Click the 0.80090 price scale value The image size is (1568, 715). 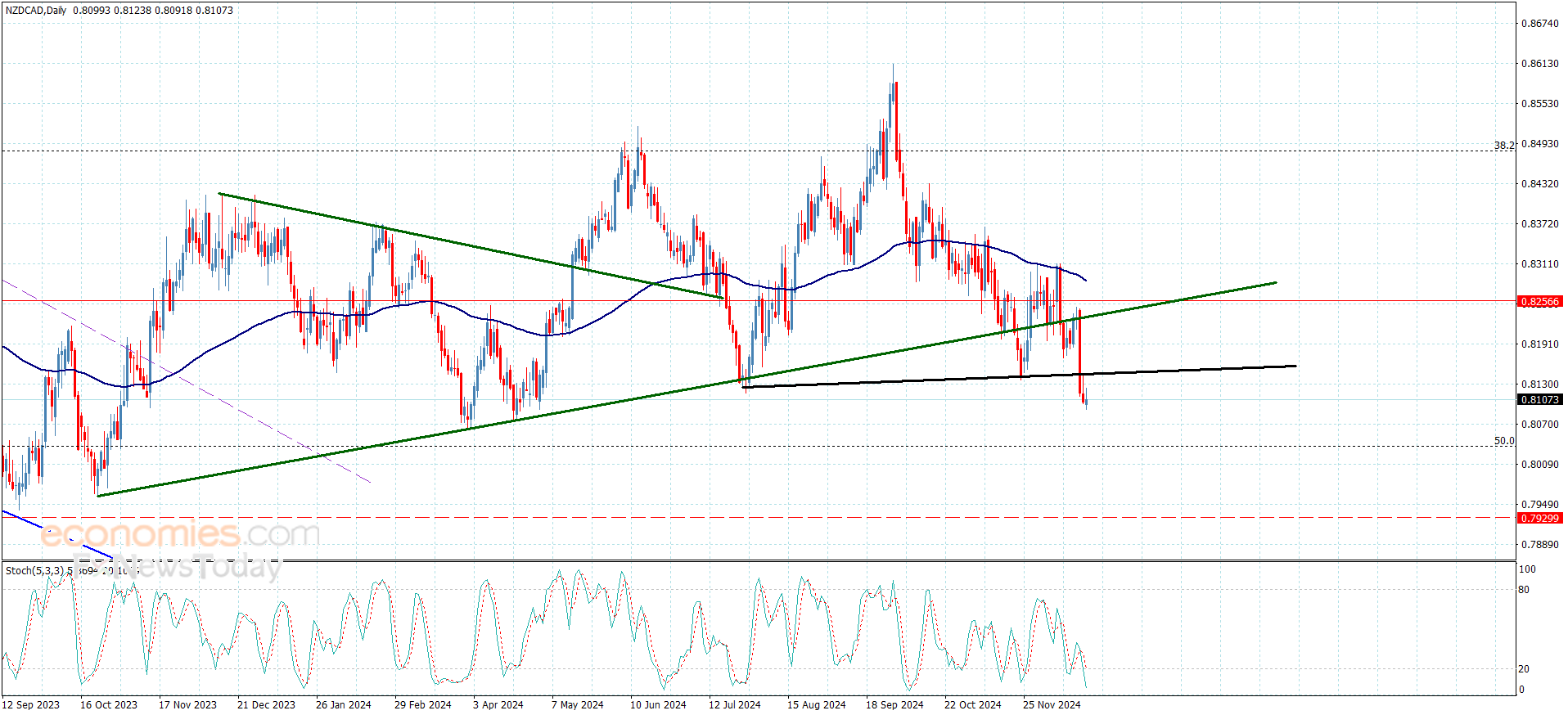point(1539,465)
